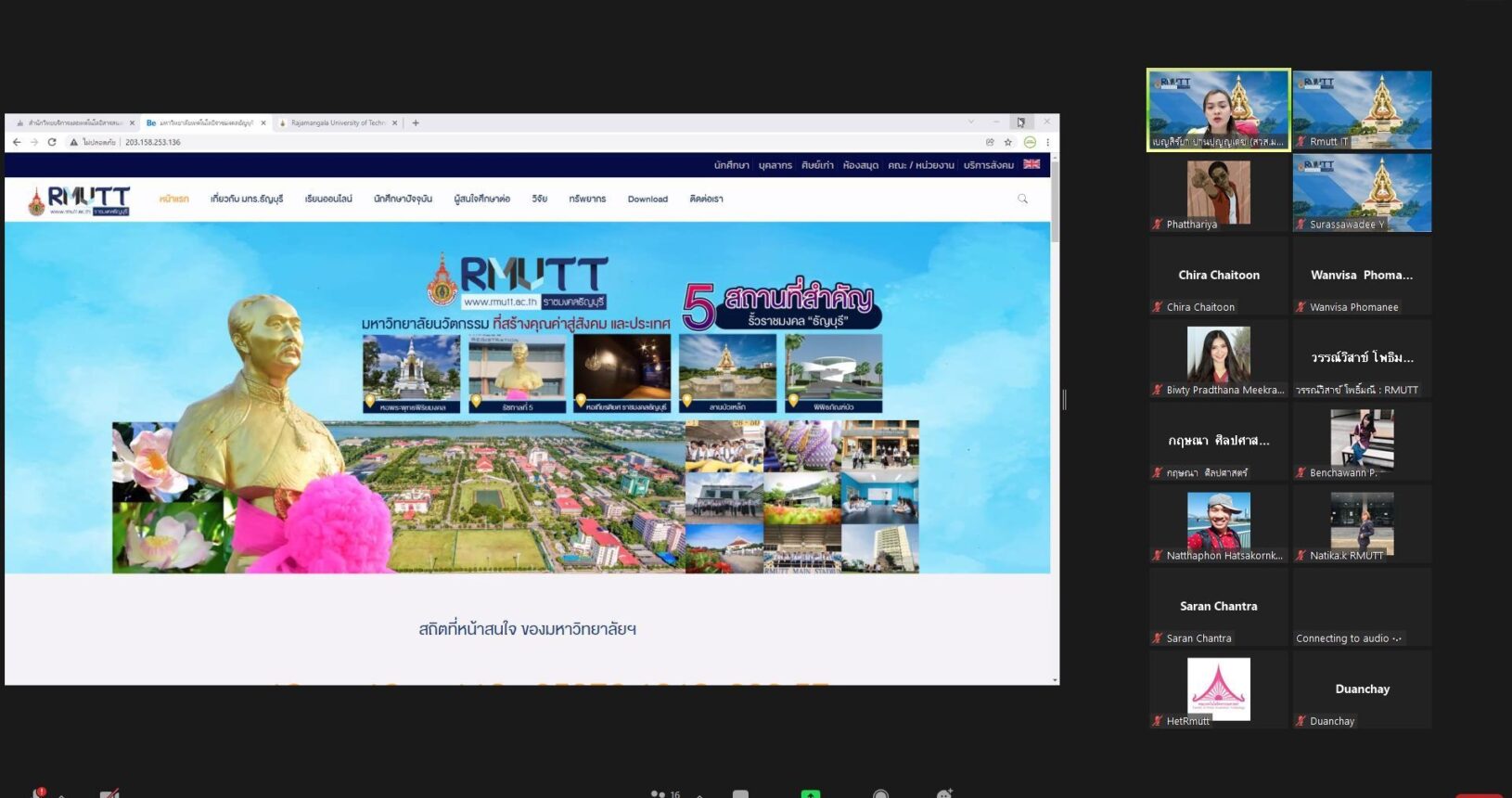Click the ห้องสมุด top link
This screenshot has height=798, width=1512.
click(x=861, y=165)
